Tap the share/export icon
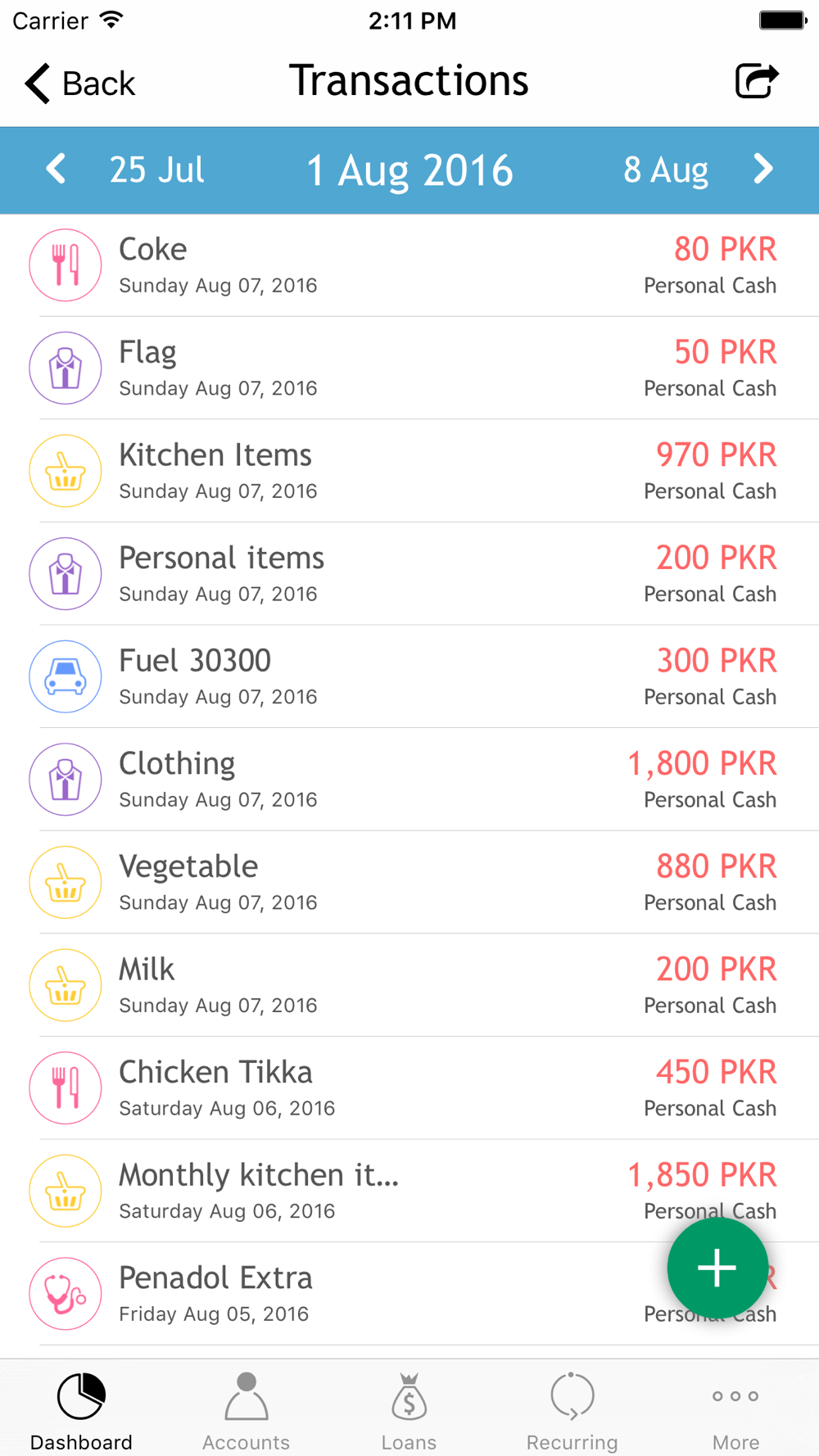 tap(756, 81)
